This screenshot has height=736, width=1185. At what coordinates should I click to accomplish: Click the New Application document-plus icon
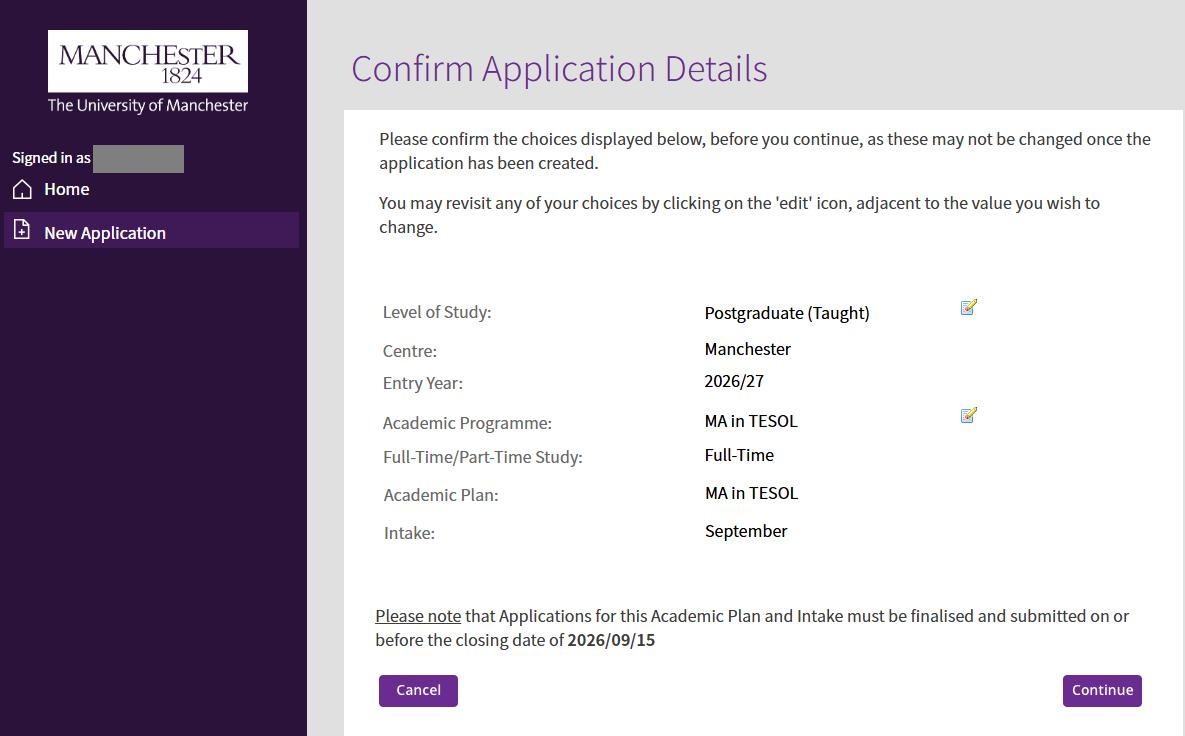click(22, 231)
